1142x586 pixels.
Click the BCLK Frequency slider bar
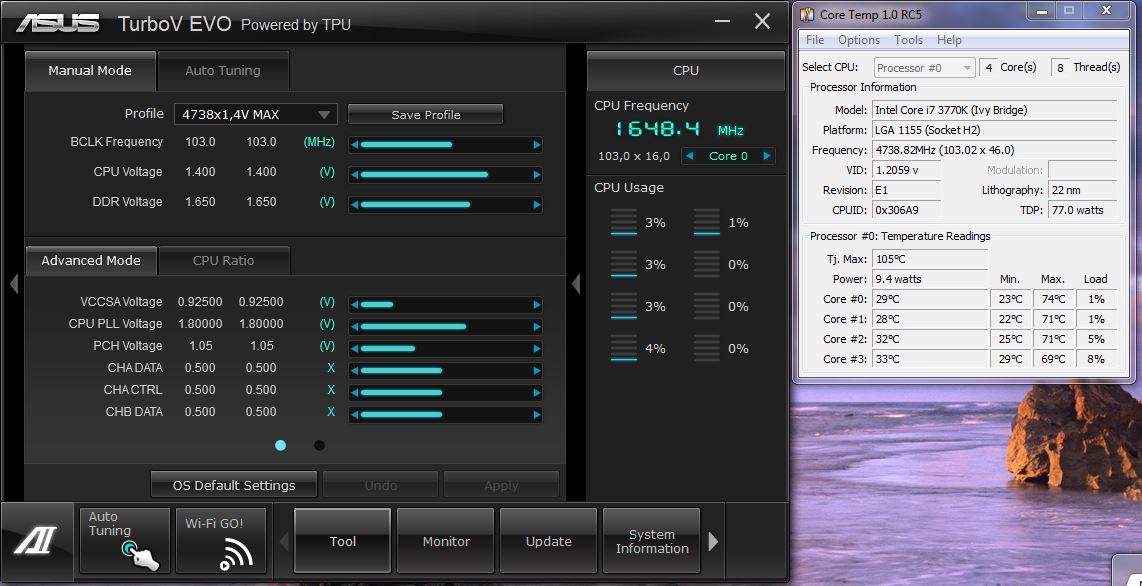pyautogui.click(x=446, y=145)
